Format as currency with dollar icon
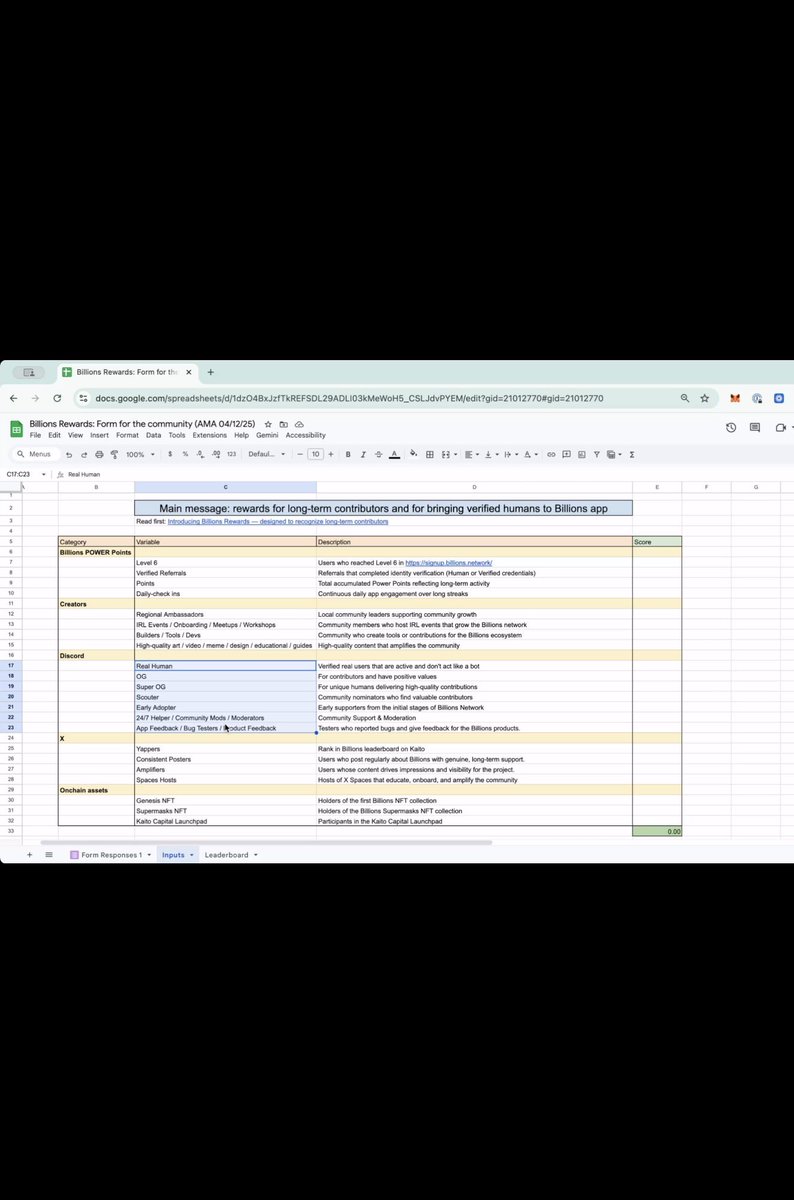The image size is (794, 1200). pyautogui.click(x=170, y=454)
